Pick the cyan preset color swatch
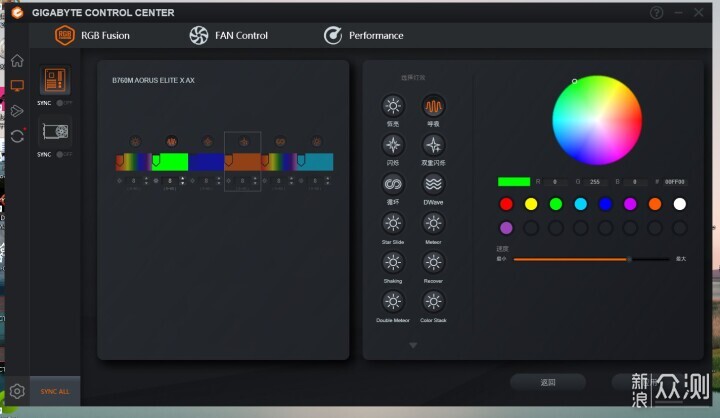Image resolution: width=720 pixels, height=418 pixels. (x=580, y=204)
